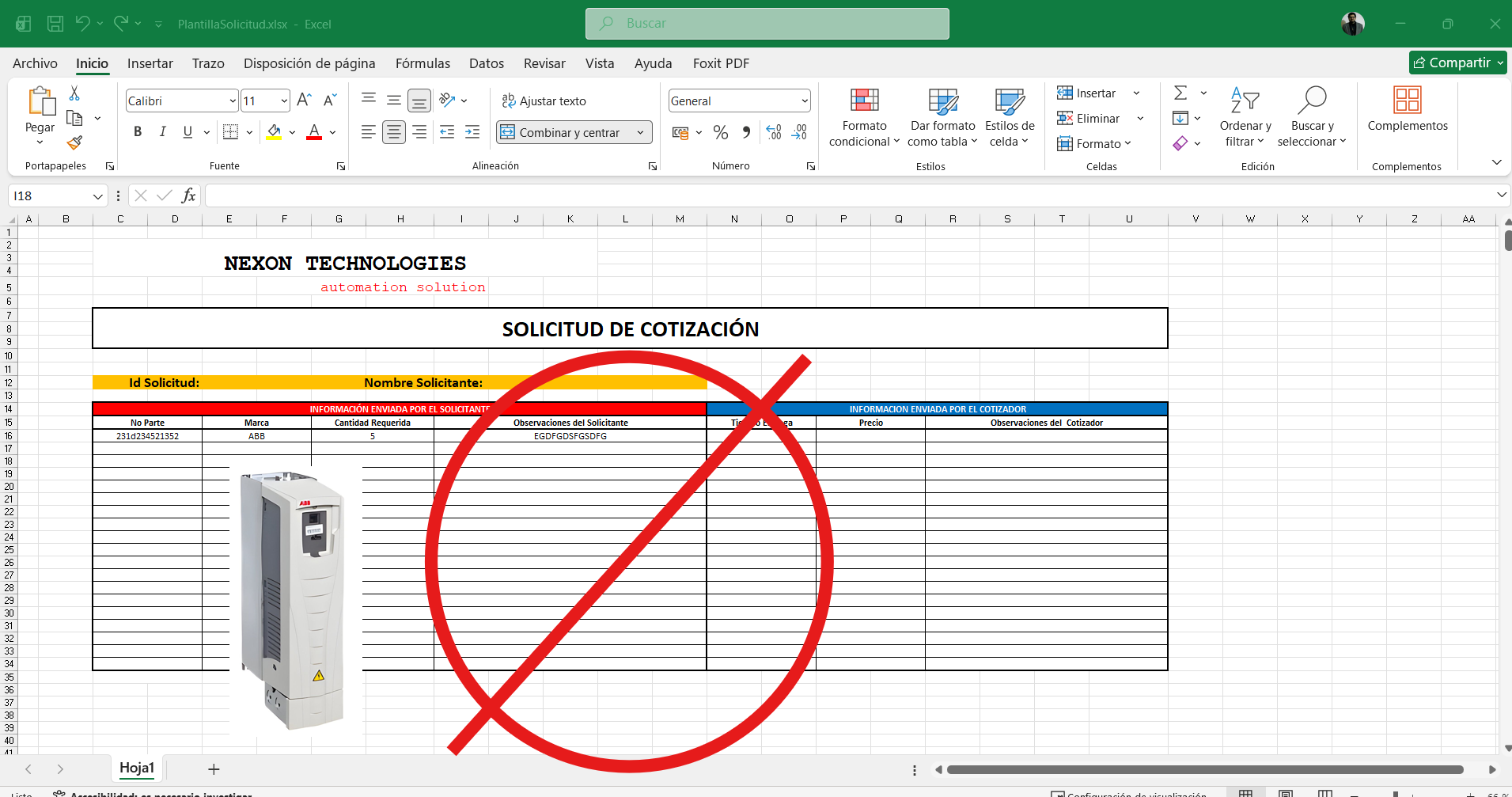
Task: Switch to the Disposición de página tab
Action: pyautogui.click(x=309, y=63)
